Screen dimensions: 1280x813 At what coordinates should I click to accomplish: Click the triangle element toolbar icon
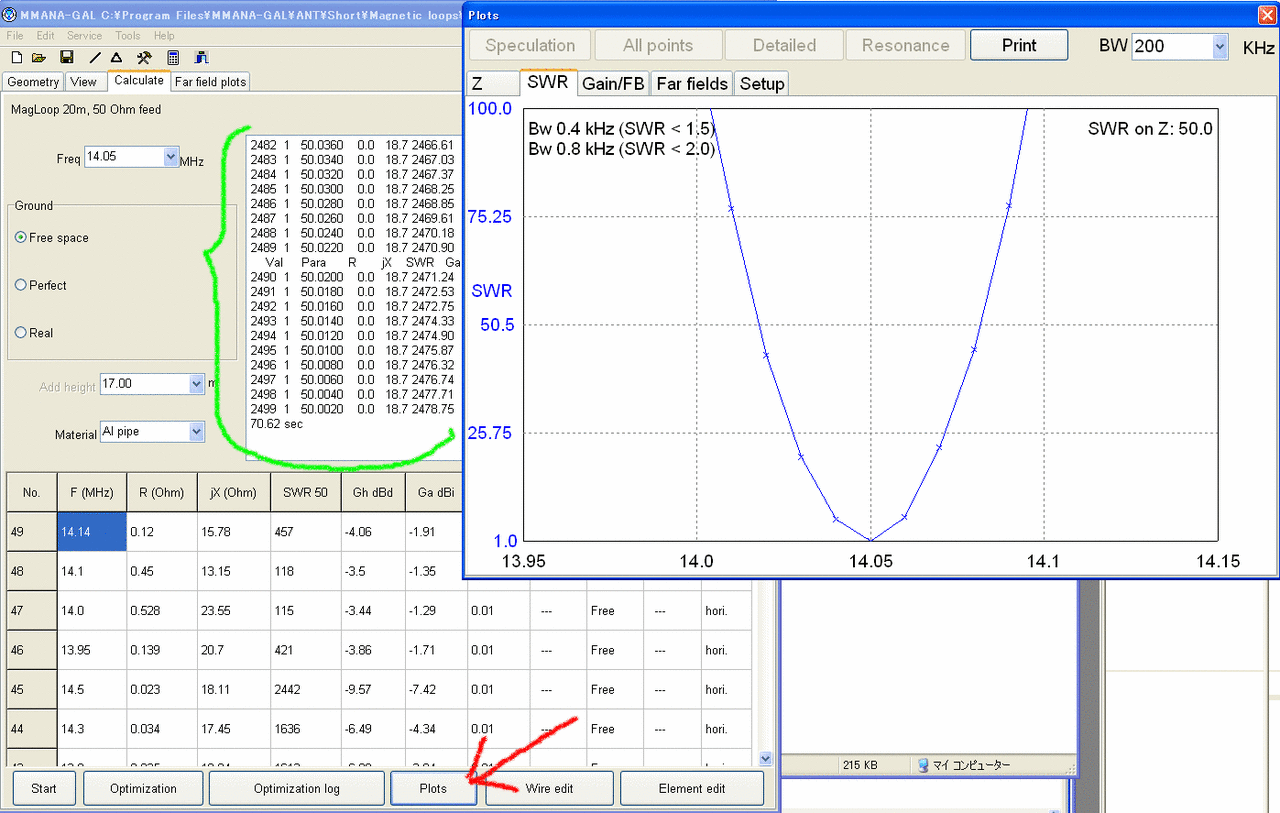[116, 58]
